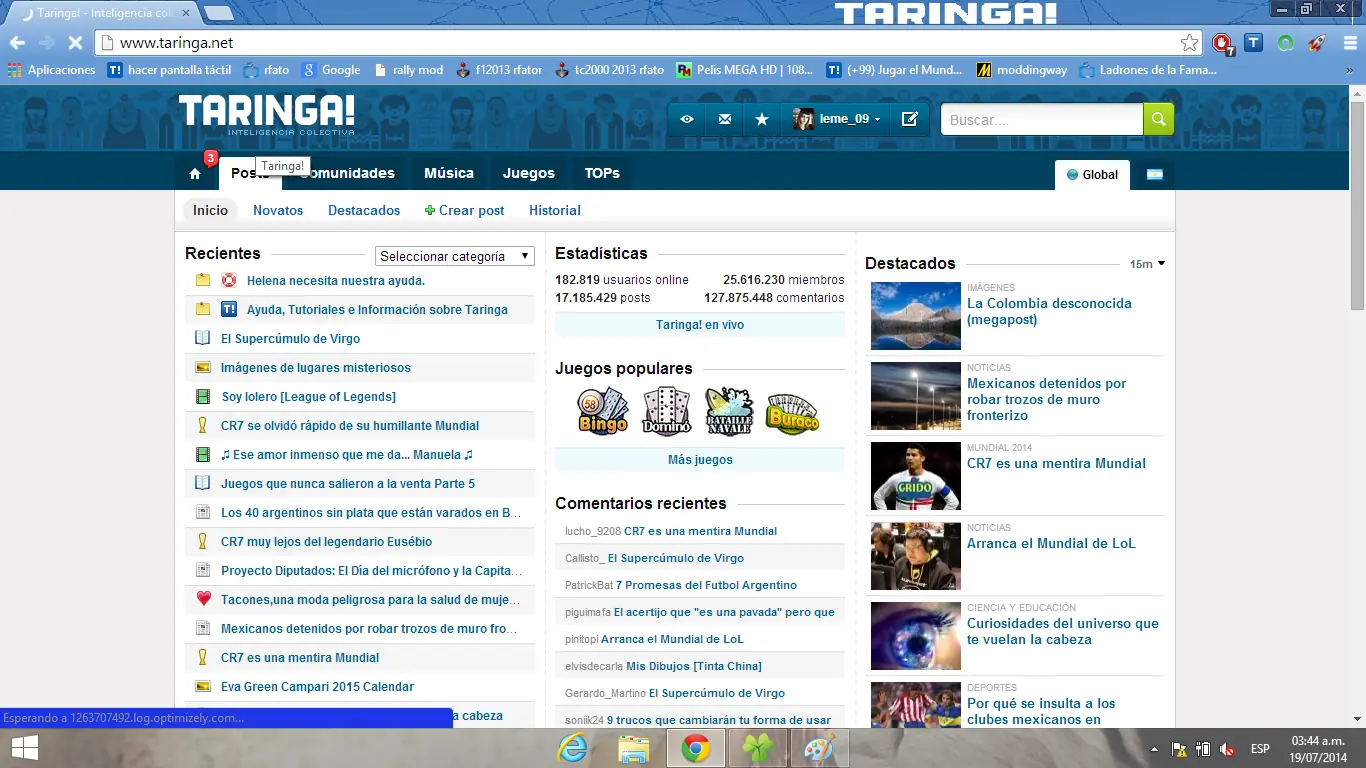Launch the Buraco game icon
This screenshot has height=768, width=1366.
[793, 411]
